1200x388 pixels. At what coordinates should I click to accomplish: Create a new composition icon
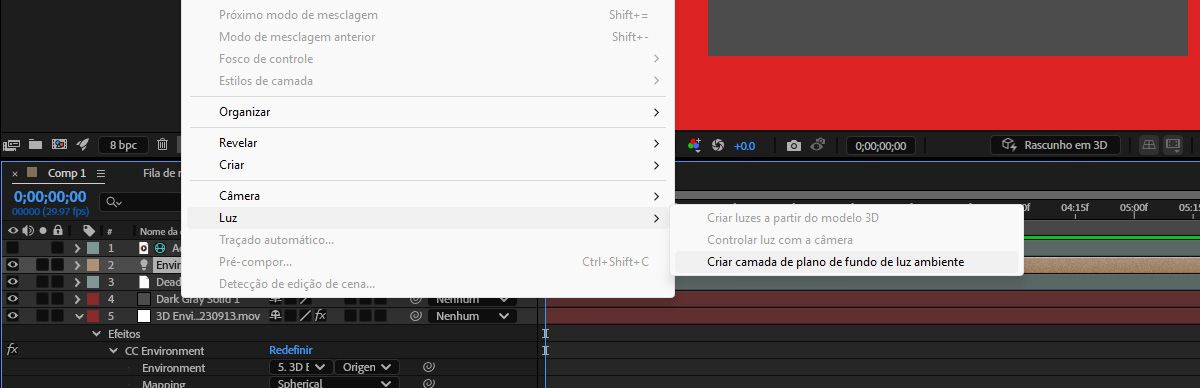(x=59, y=145)
